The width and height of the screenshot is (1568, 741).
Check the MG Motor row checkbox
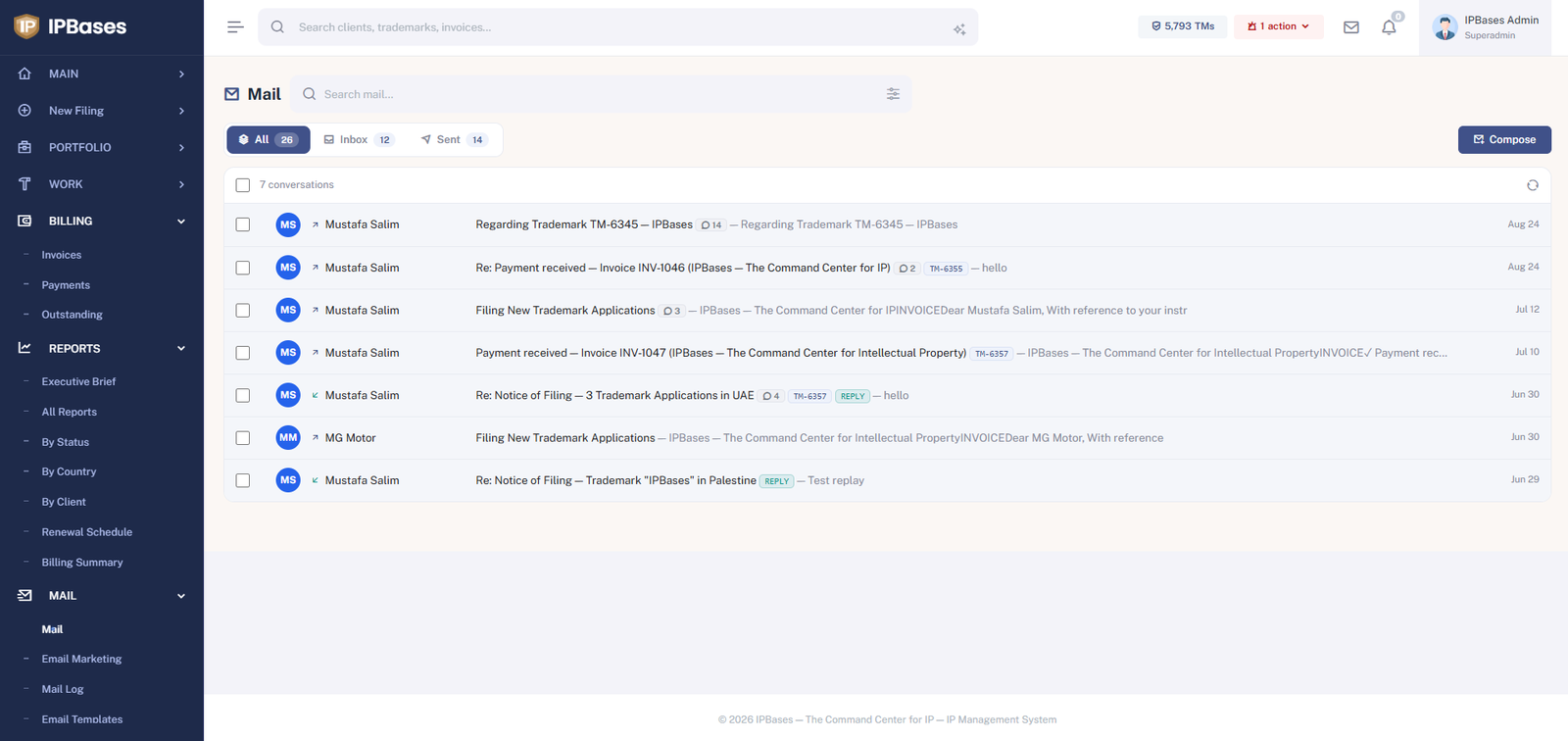point(243,438)
